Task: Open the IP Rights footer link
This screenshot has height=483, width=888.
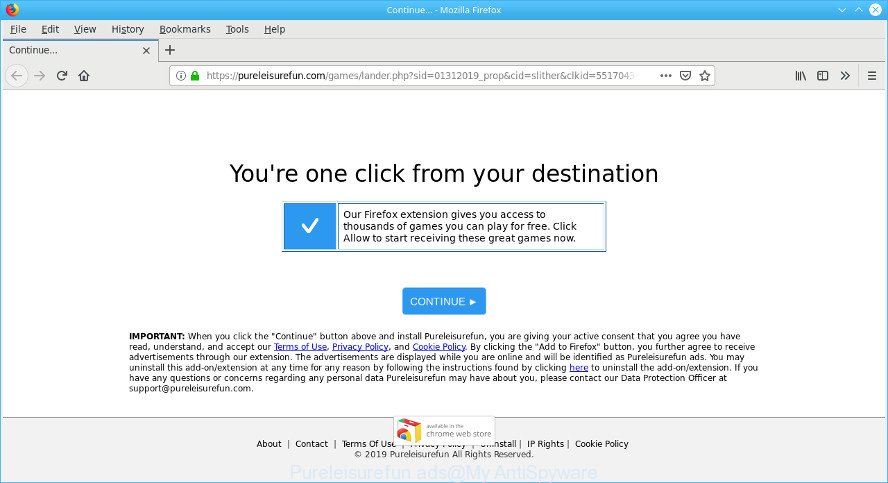Action: (545, 444)
